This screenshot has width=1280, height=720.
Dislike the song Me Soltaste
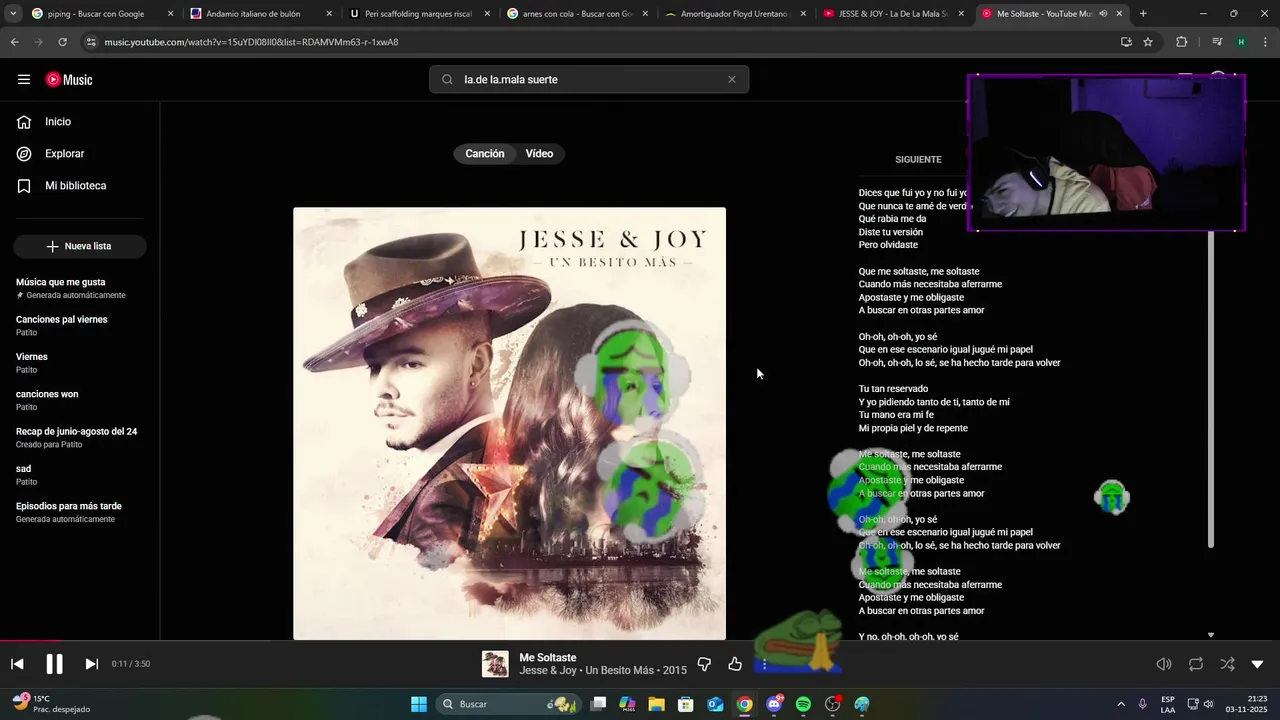pyautogui.click(x=704, y=664)
